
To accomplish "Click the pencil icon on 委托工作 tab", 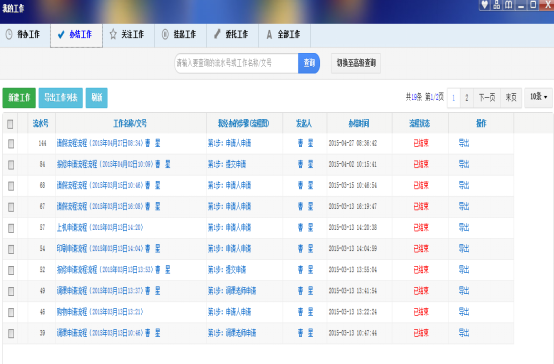I will 217,34.
